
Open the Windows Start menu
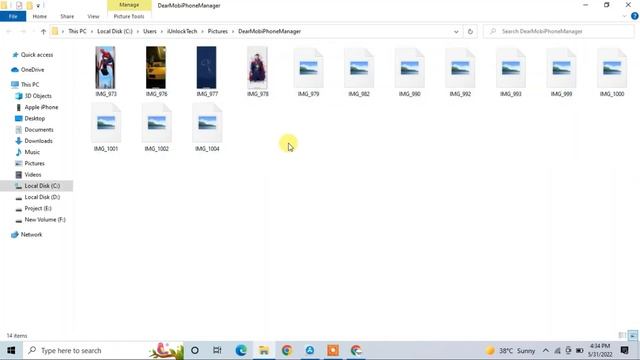tap(11, 351)
